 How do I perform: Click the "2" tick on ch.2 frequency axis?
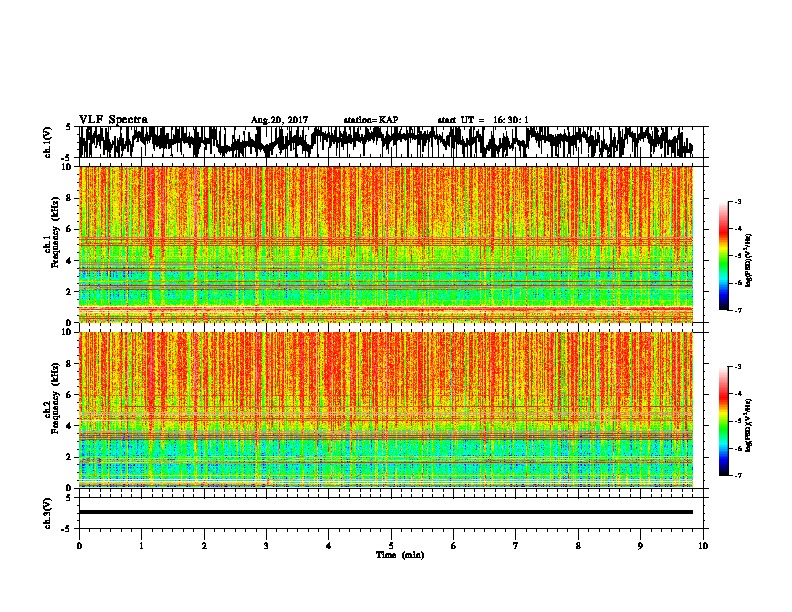coord(71,457)
